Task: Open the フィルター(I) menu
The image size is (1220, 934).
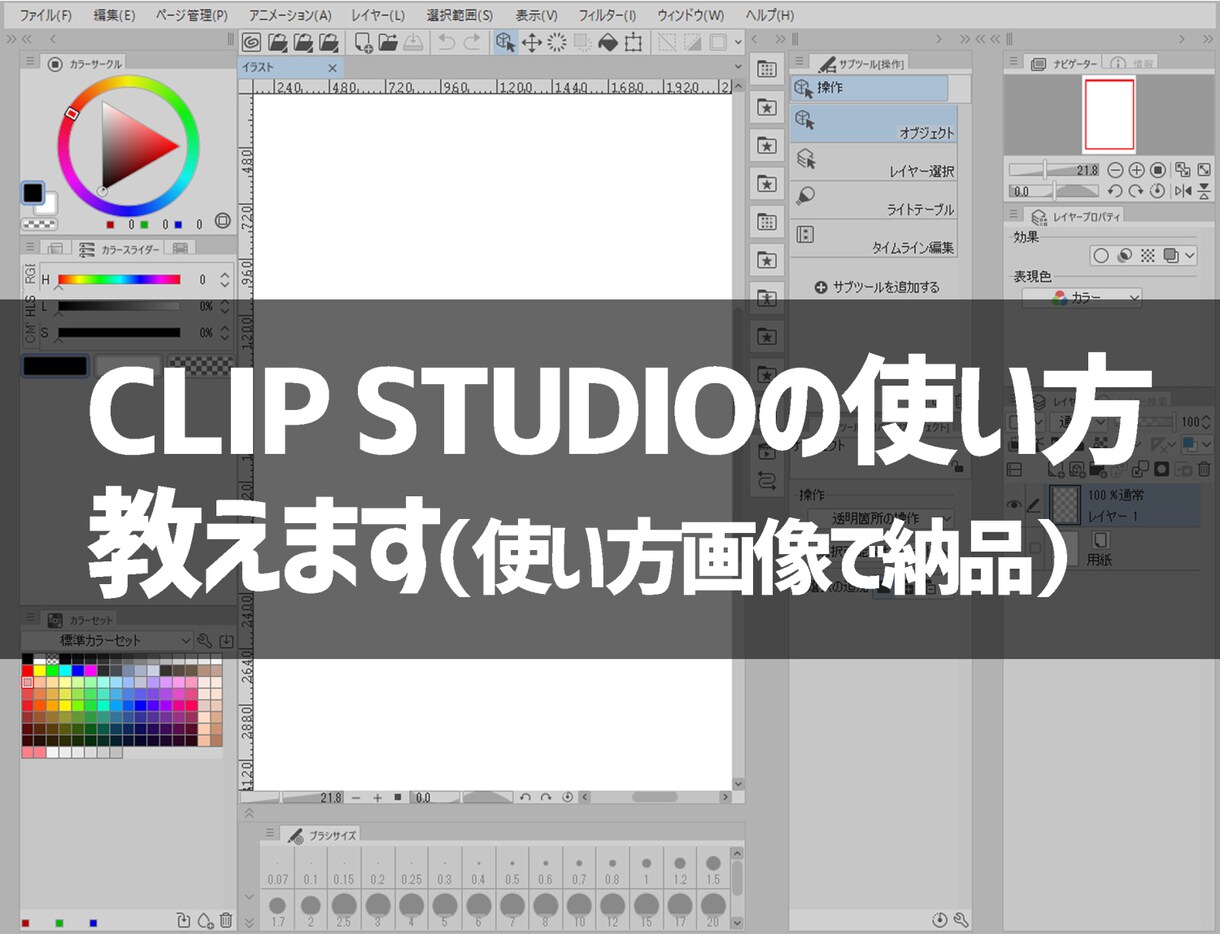Action: click(607, 15)
